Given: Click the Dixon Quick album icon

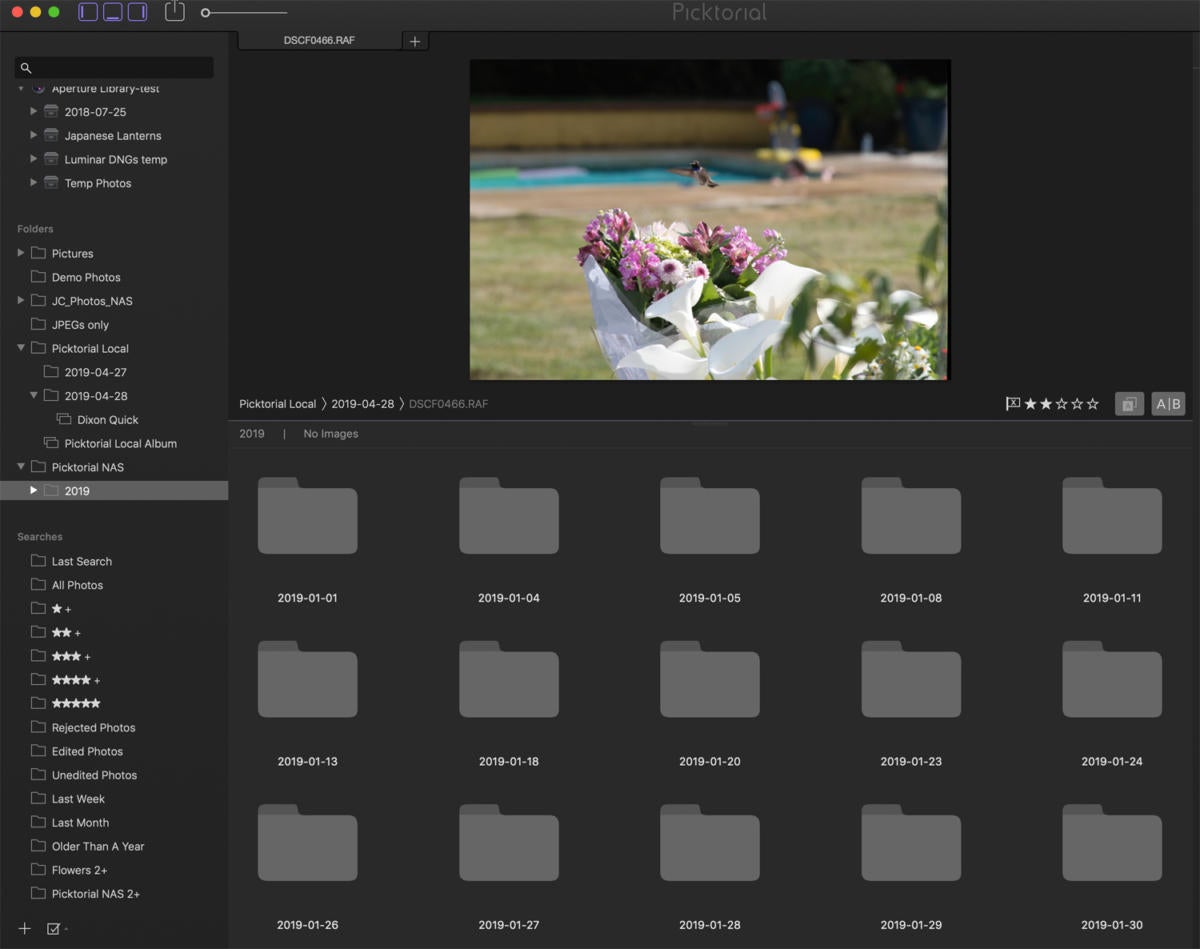Looking at the screenshot, I should click(64, 420).
